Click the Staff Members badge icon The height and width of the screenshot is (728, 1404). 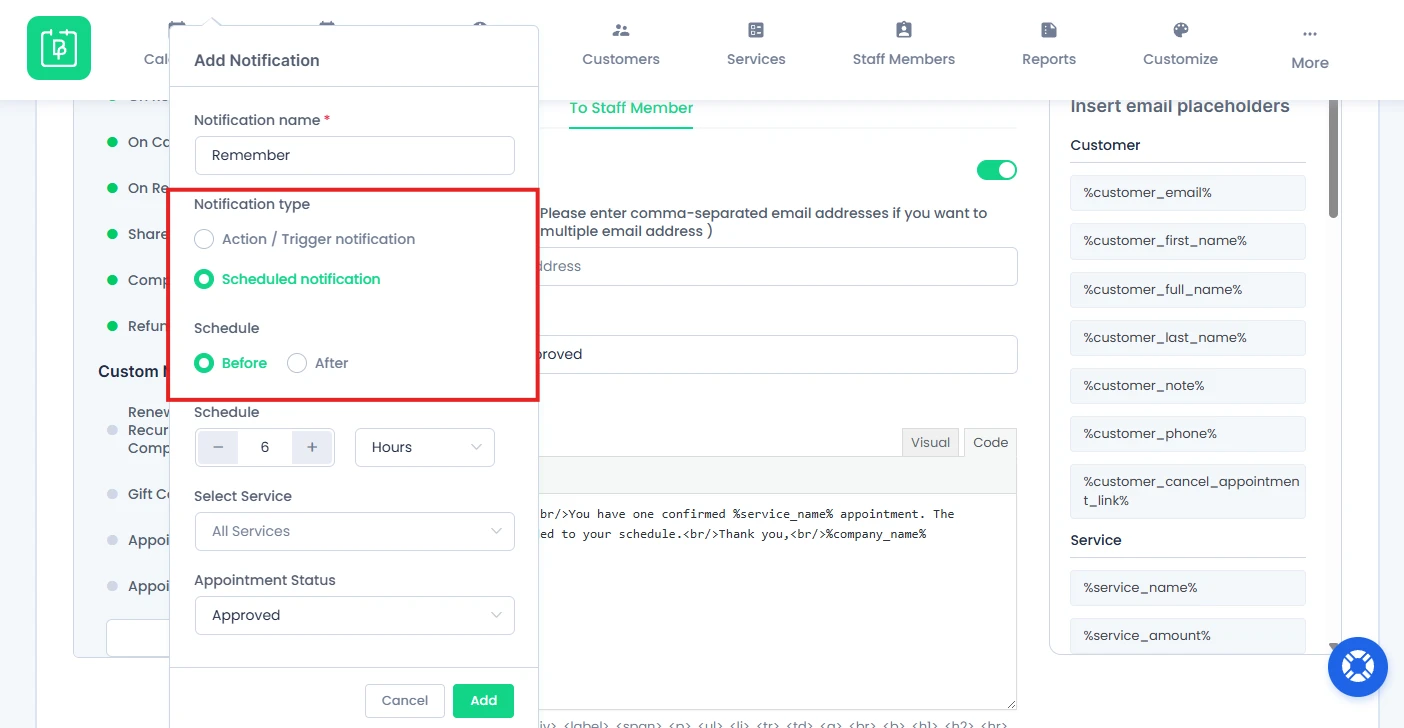coord(904,30)
